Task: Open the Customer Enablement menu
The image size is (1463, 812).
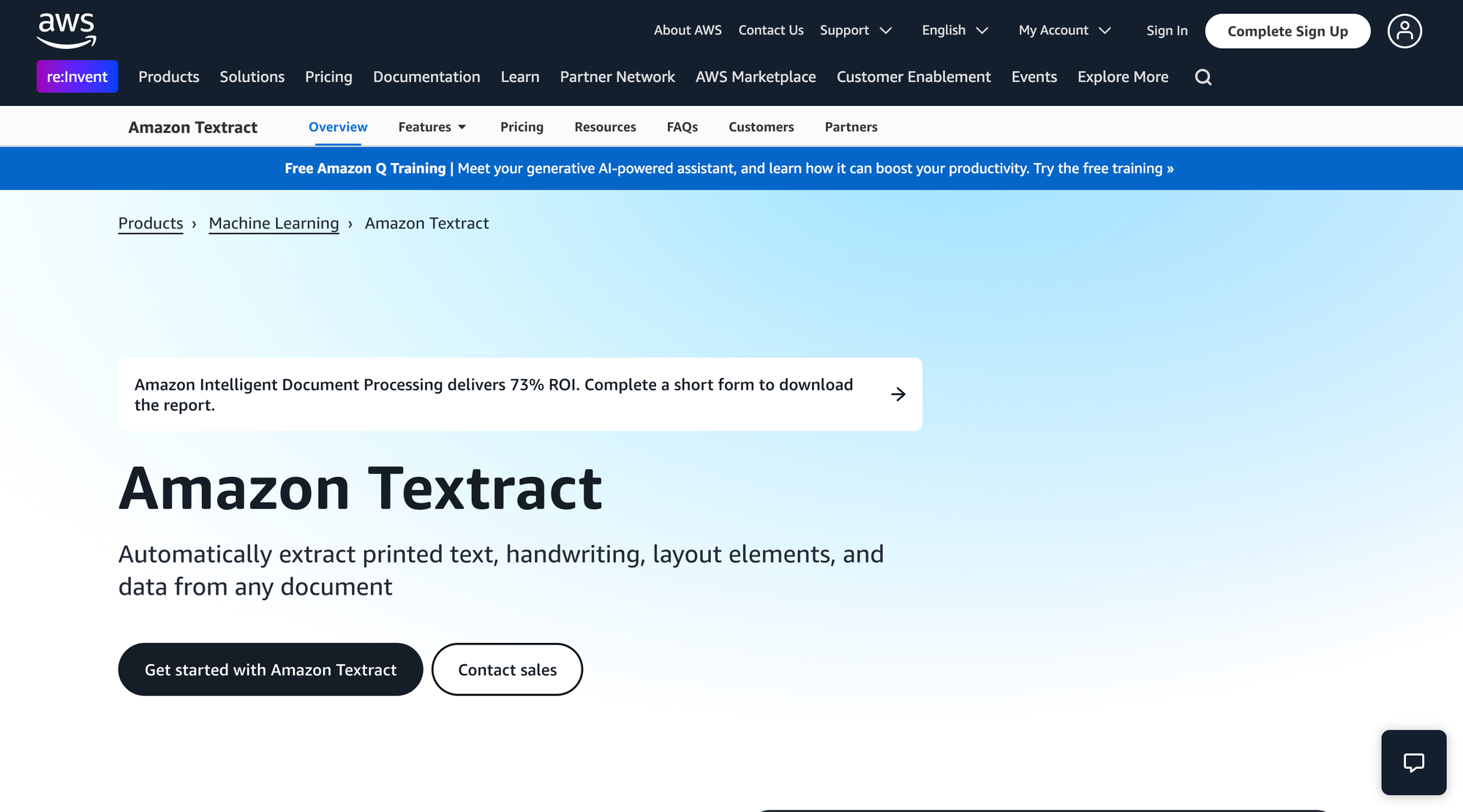Action: point(914,77)
